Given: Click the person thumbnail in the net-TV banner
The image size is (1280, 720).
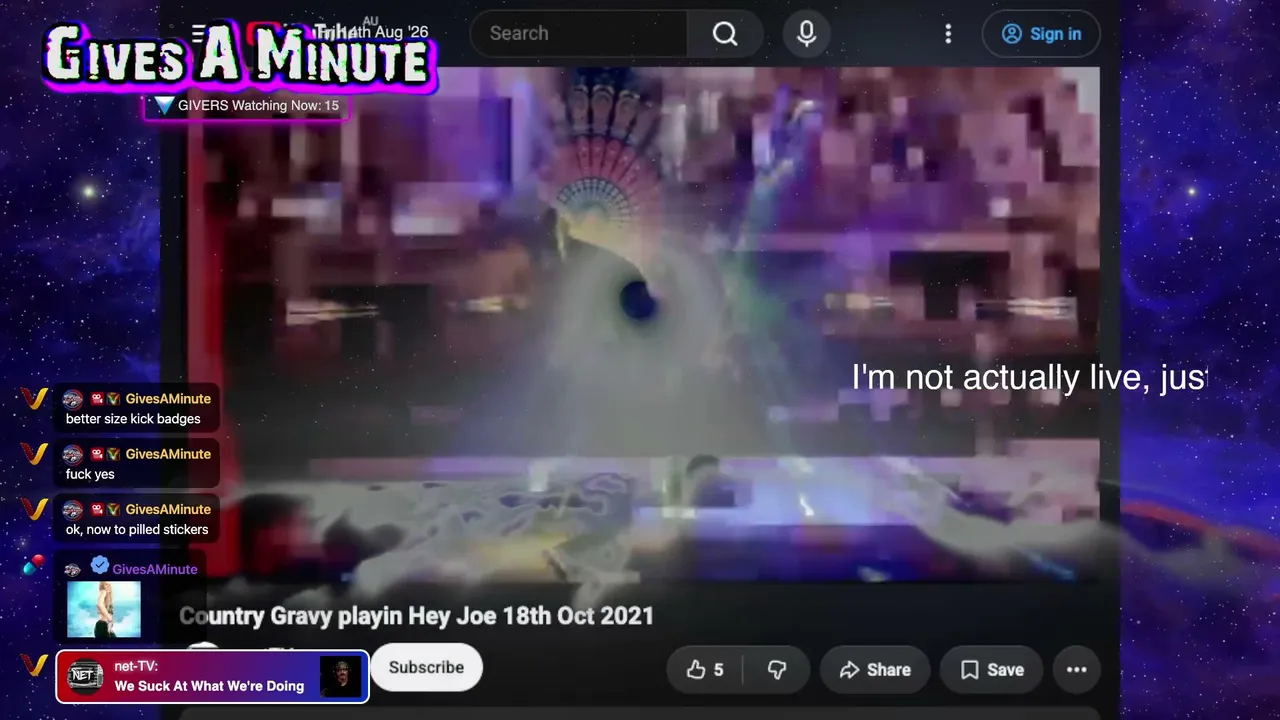Looking at the screenshot, I should coord(340,677).
